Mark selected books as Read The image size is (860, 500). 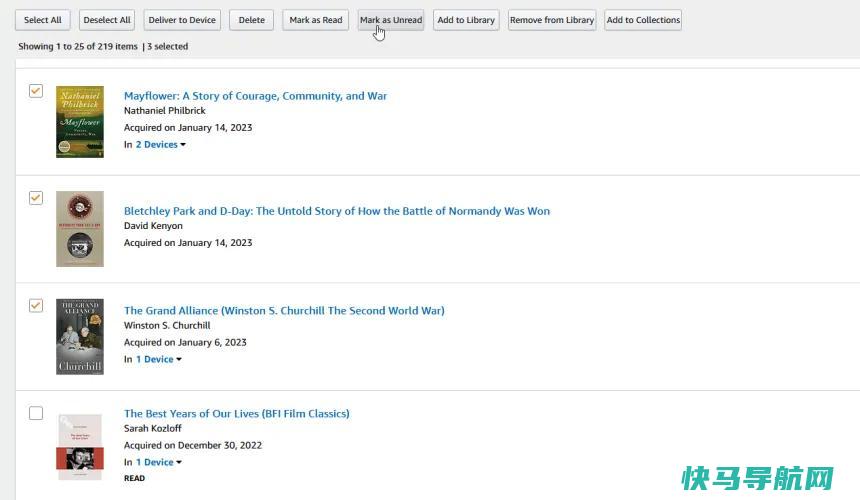pos(316,20)
